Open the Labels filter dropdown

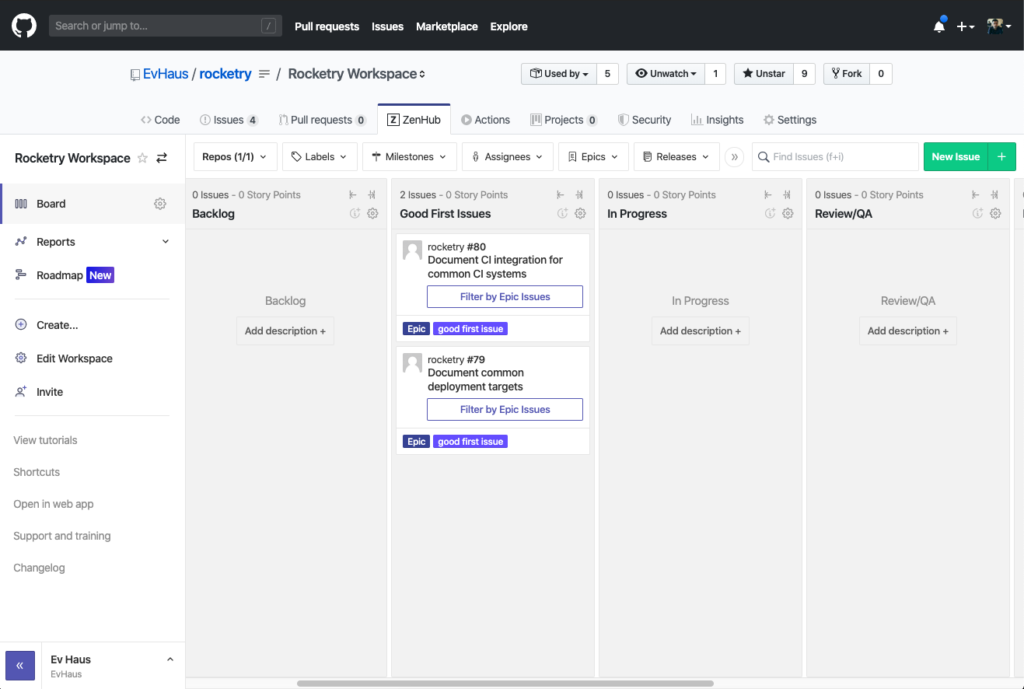[x=319, y=157]
